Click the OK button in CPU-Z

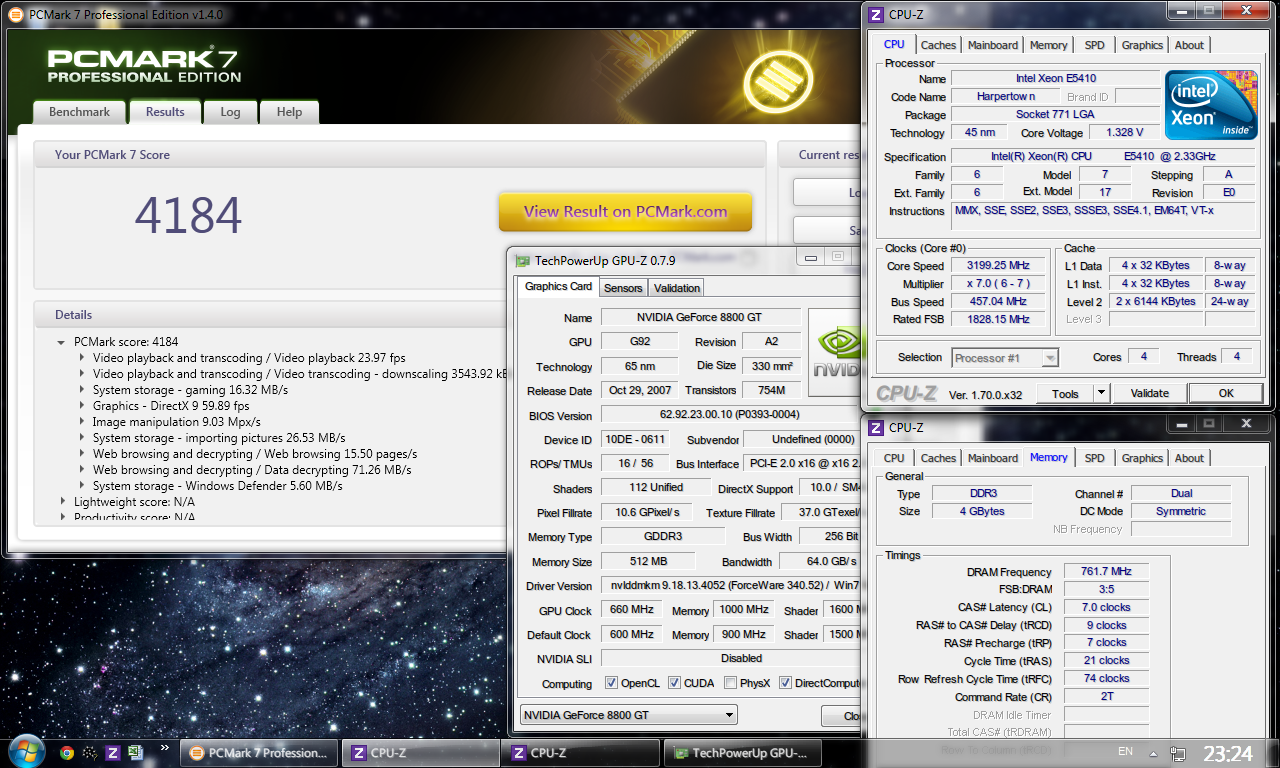1226,393
